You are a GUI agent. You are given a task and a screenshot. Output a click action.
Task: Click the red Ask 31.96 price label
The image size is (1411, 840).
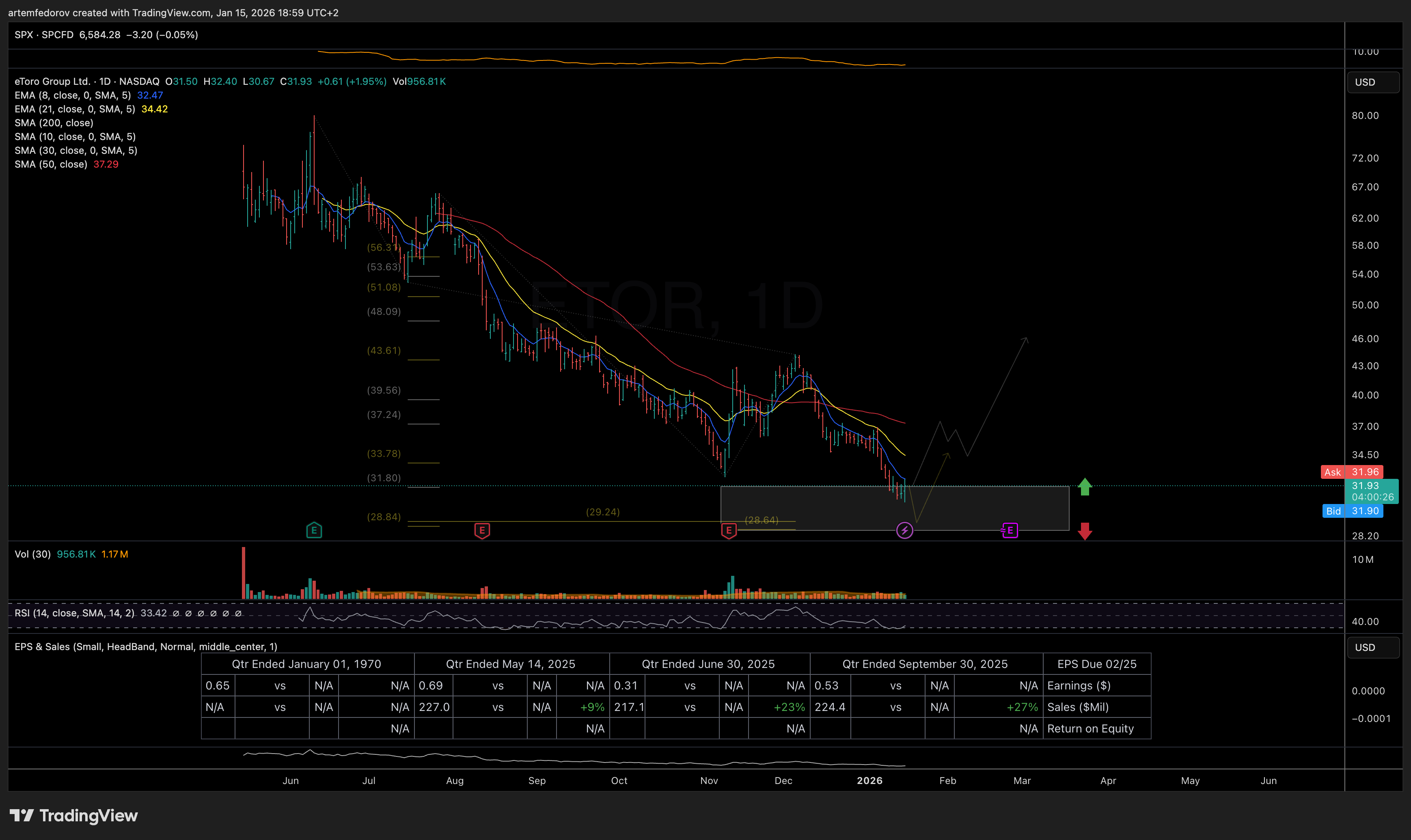[1352, 472]
